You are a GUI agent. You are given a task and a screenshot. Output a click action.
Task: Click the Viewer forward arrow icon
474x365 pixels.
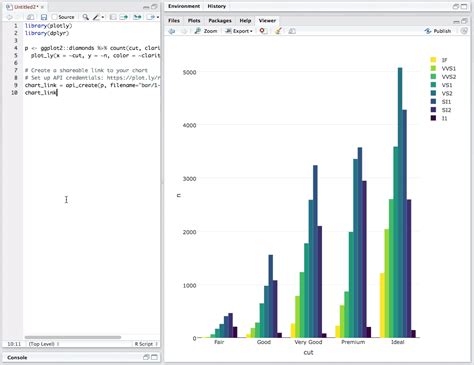pos(184,31)
